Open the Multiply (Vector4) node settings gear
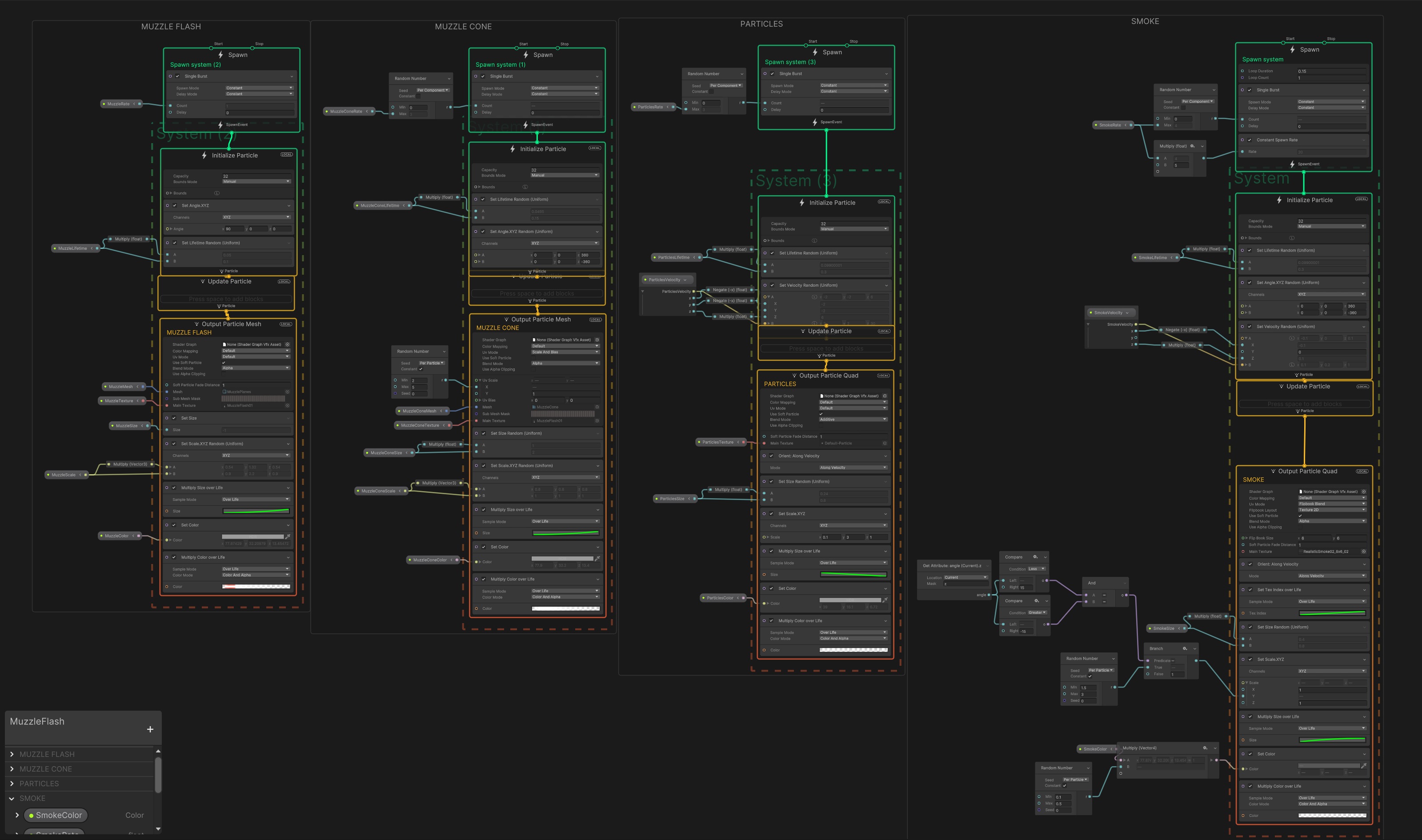 pos(1205,748)
